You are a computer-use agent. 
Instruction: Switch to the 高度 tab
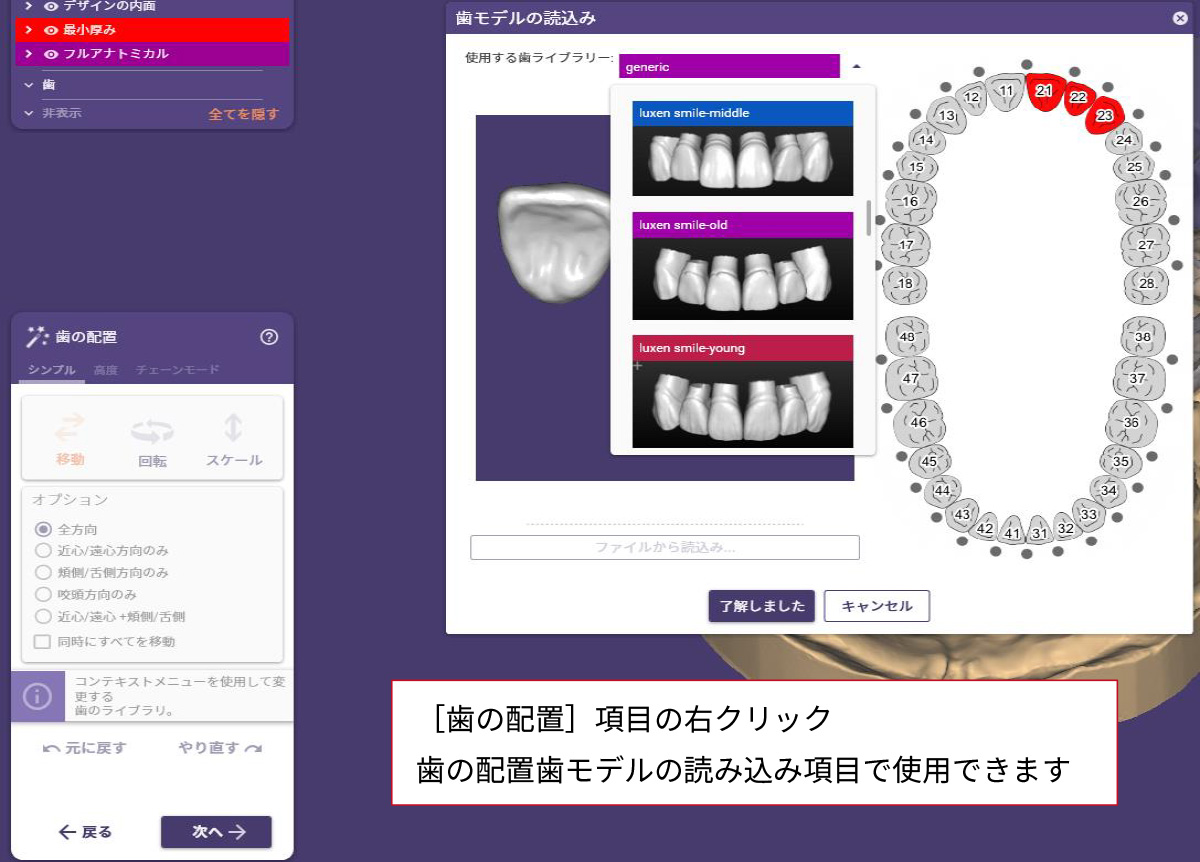(105, 370)
